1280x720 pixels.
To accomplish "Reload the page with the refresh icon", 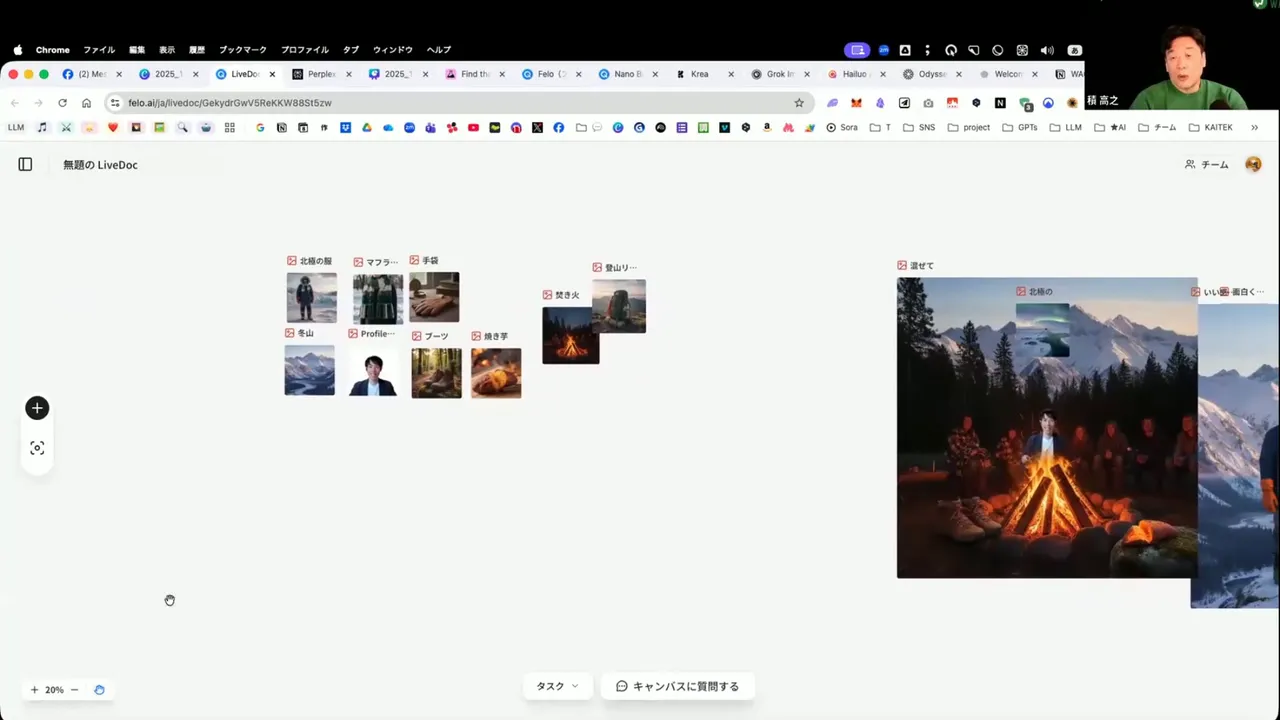I will 62,102.
